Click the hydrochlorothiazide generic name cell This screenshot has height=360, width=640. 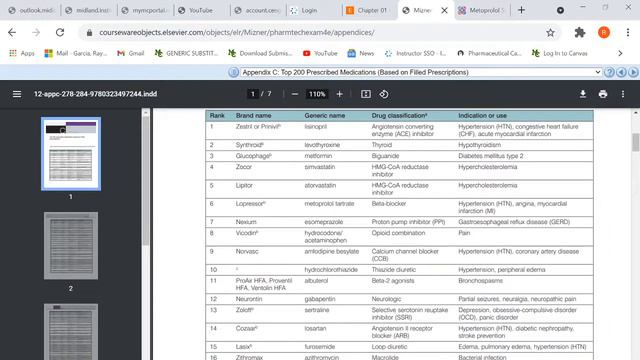pos(331,270)
